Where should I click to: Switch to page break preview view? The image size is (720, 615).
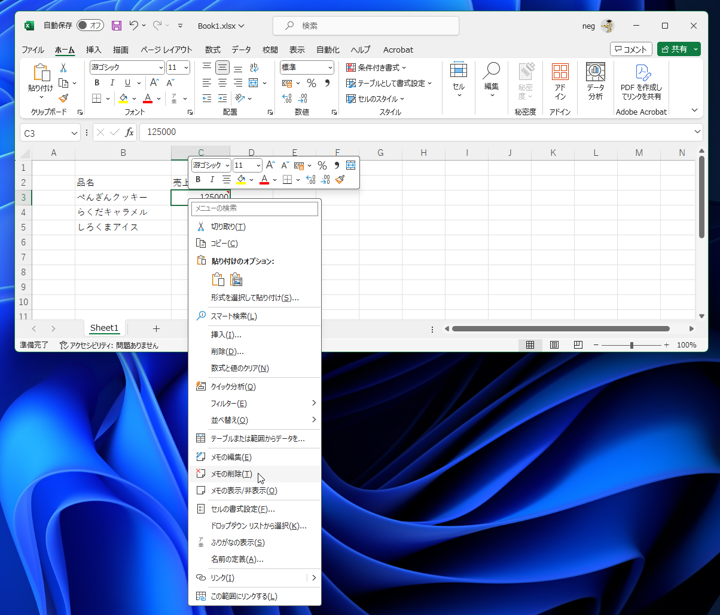[x=578, y=344]
